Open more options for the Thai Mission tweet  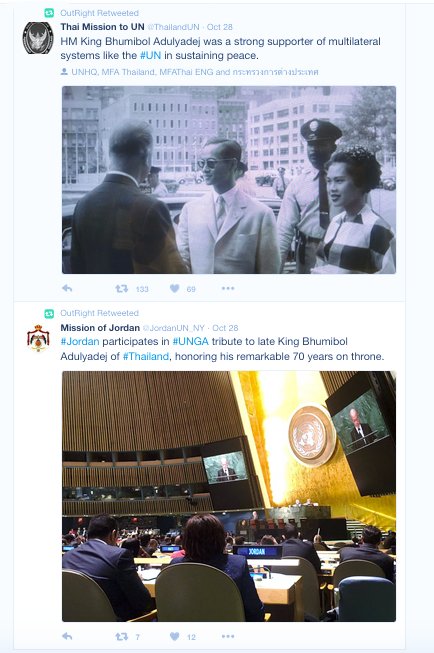[x=228, y=288]
